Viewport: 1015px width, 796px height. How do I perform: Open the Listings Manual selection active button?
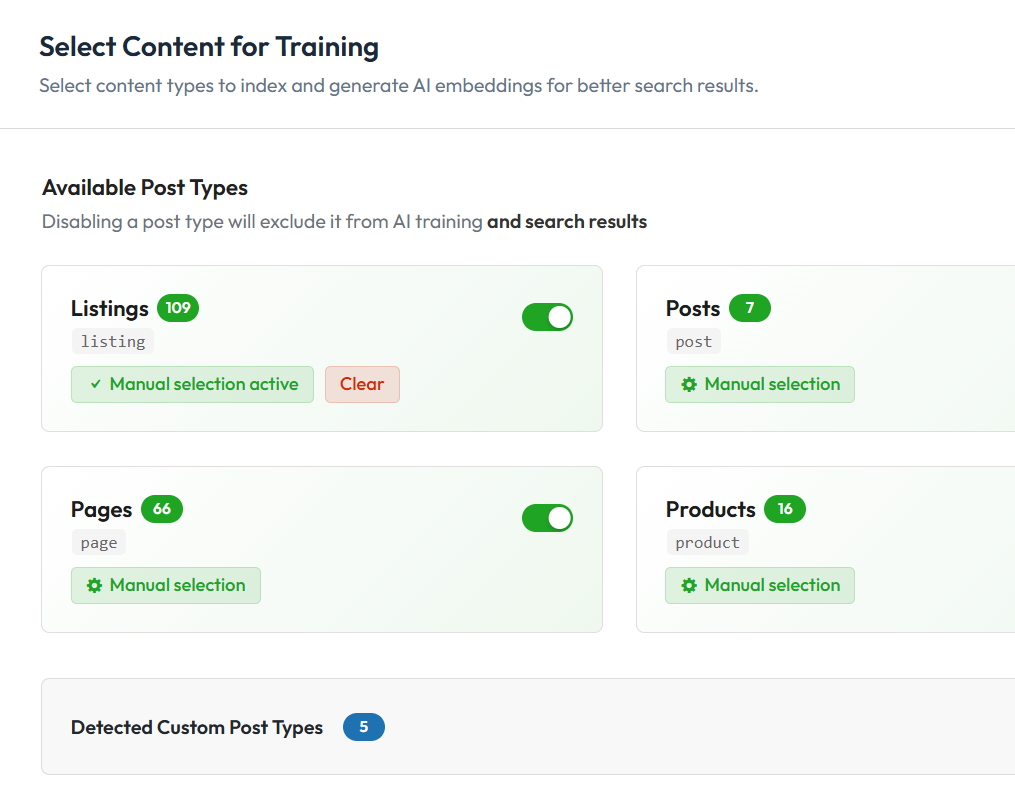[192, 385]
